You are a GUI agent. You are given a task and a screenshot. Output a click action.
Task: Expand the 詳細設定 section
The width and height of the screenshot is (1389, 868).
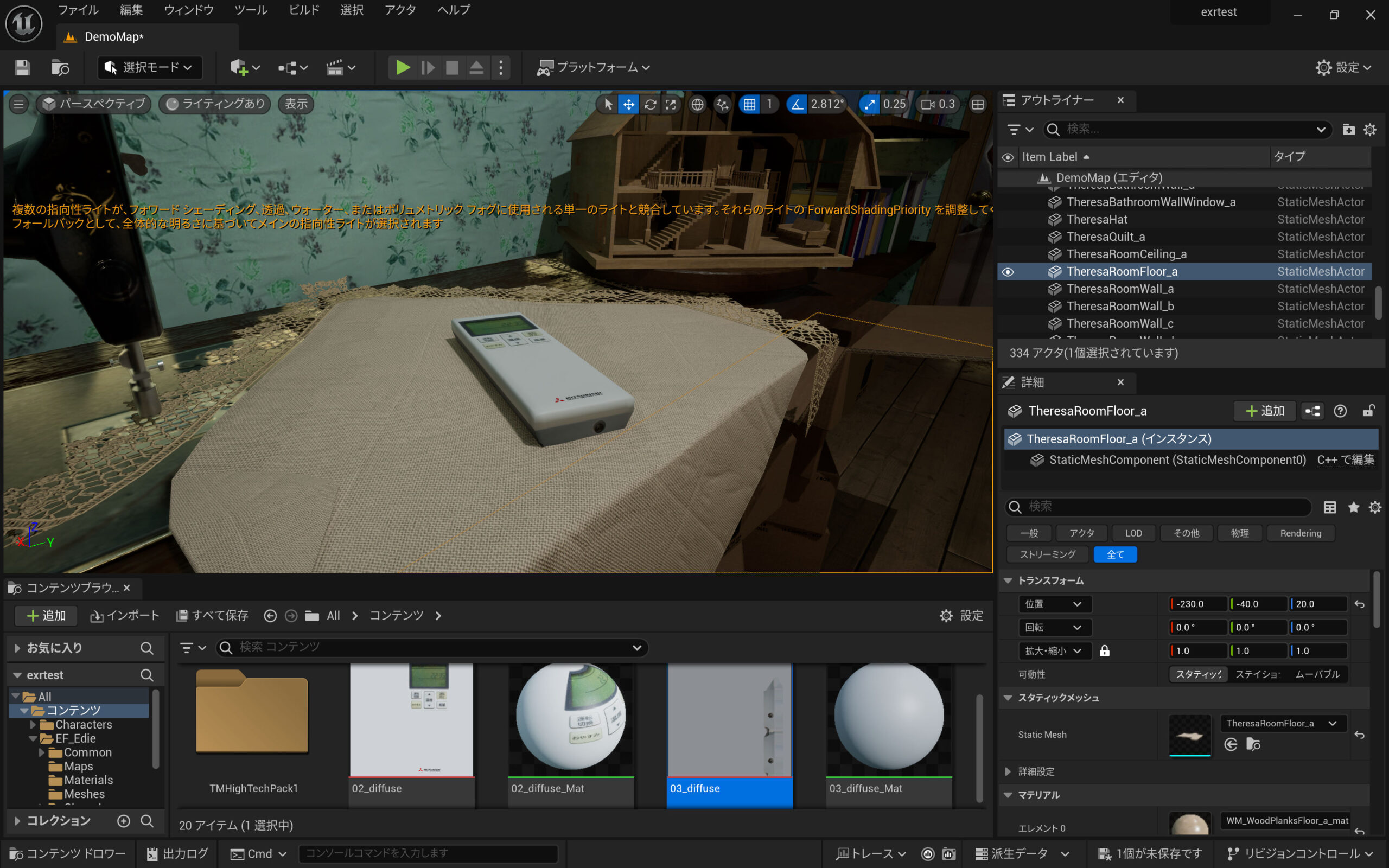point(1009,771)
